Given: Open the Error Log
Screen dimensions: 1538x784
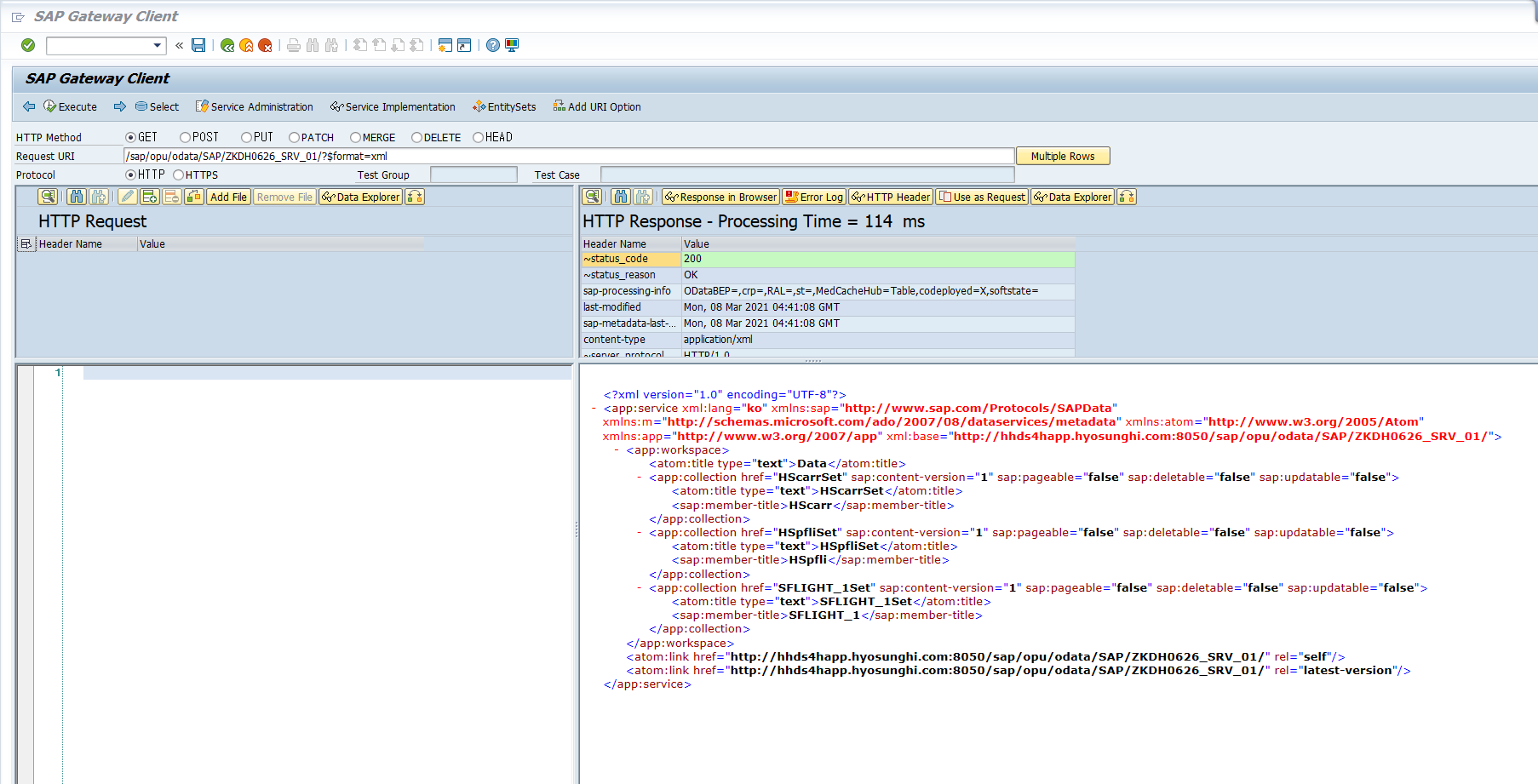Looking at the screenshot, I should [814, 197].
